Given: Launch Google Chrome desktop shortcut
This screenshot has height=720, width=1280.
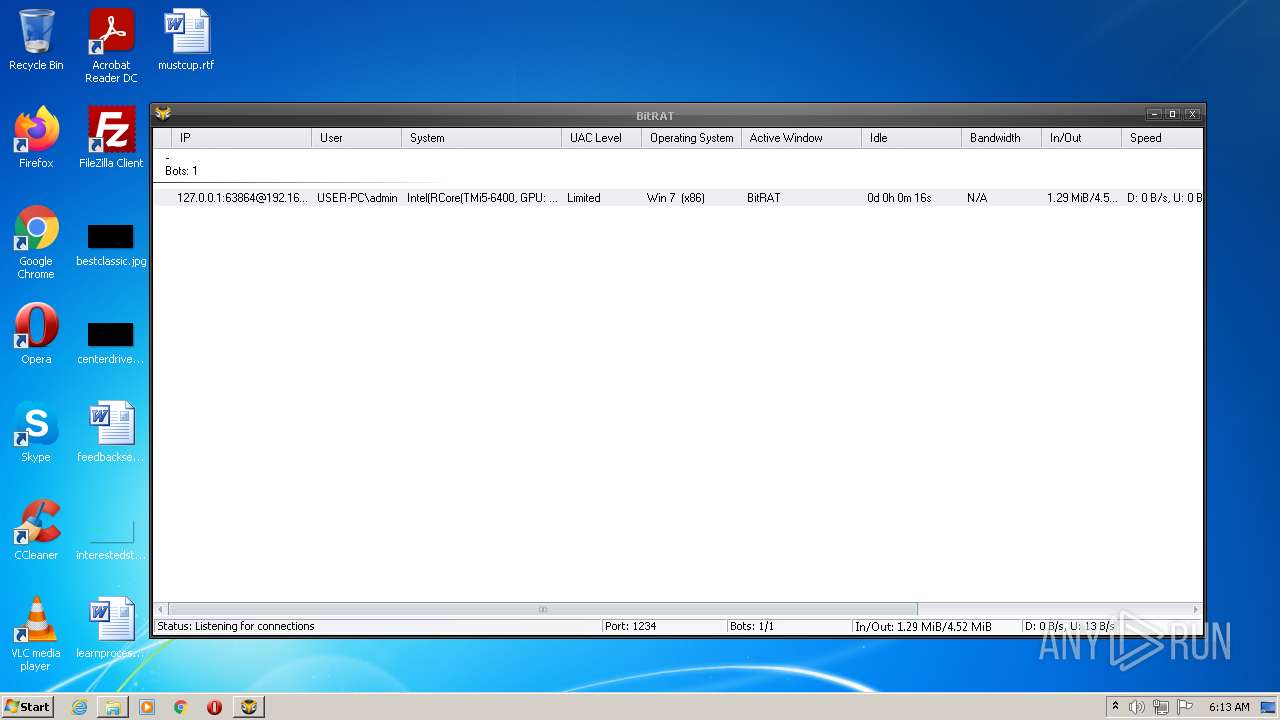Looking at the screenshot, I should [36, 242].
